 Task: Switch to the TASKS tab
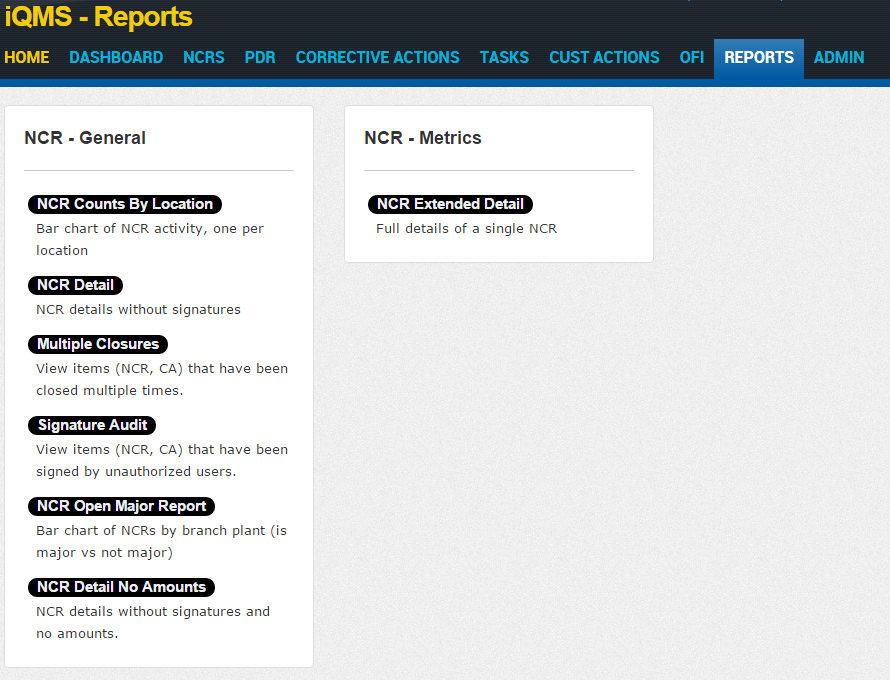tap(504, 57)
